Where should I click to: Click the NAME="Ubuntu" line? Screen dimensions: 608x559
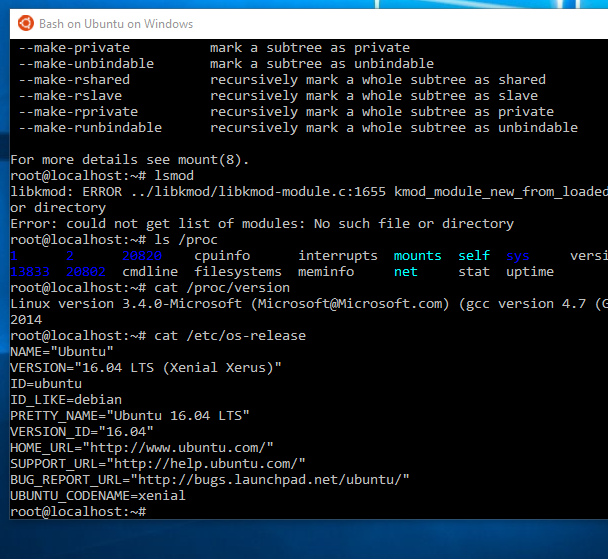tap(62, 352)
